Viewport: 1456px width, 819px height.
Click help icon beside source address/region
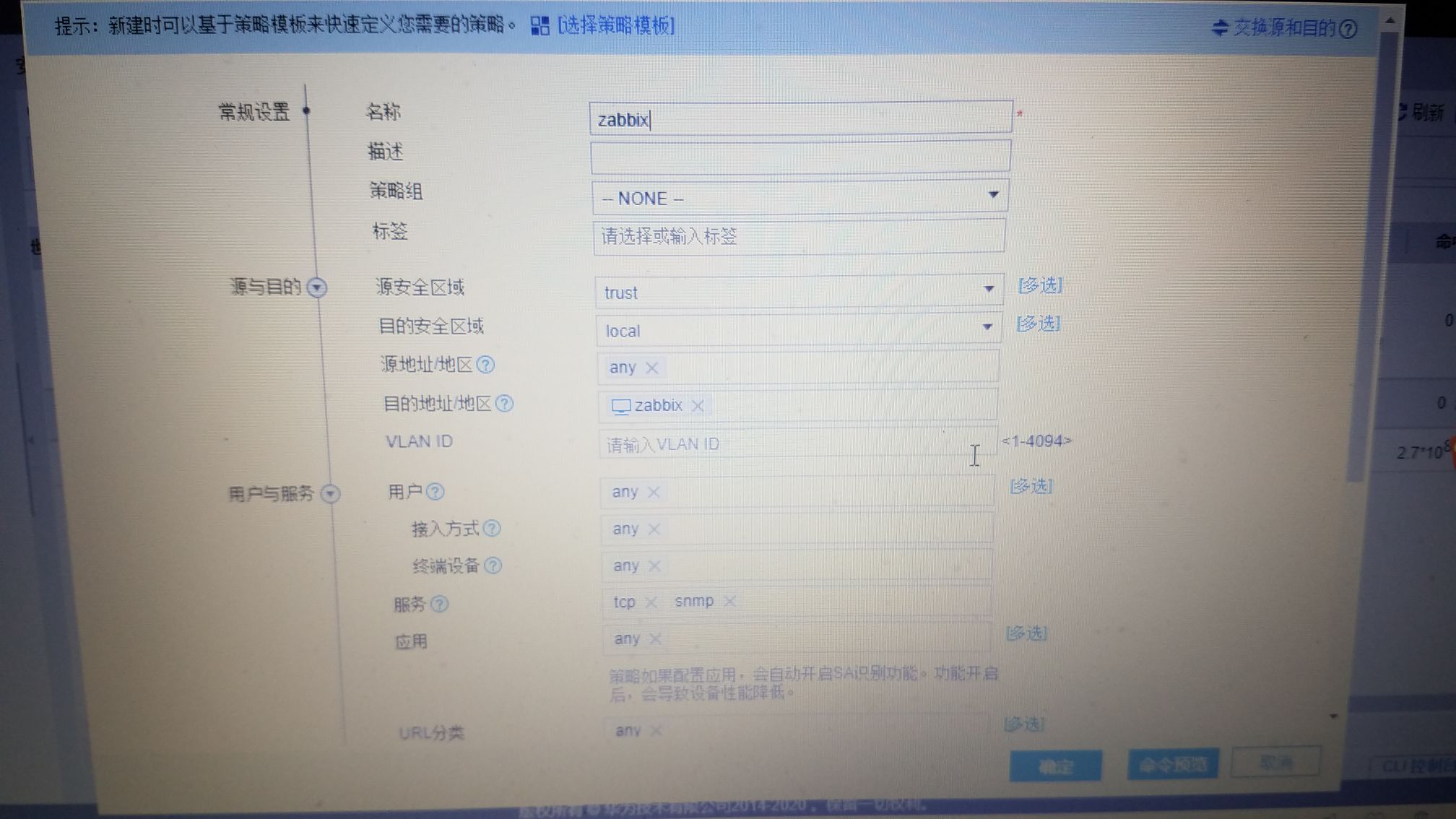coord(486,365)
